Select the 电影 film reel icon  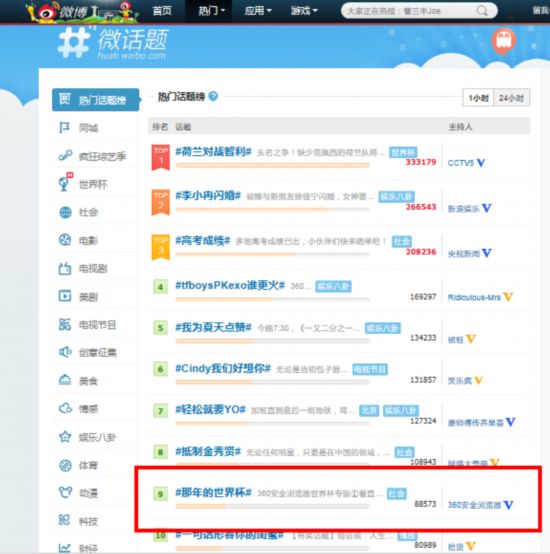[65, 240]
